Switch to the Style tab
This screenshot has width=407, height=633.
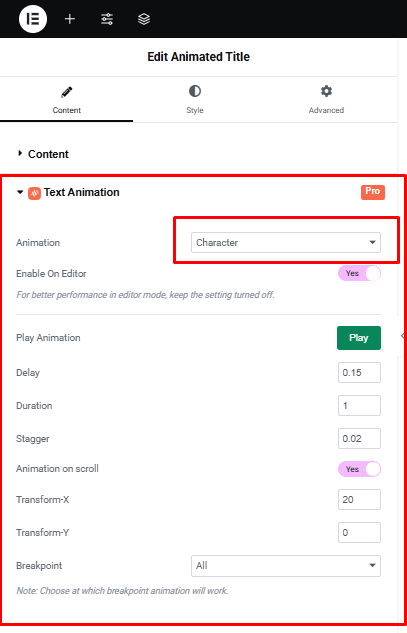195,99
